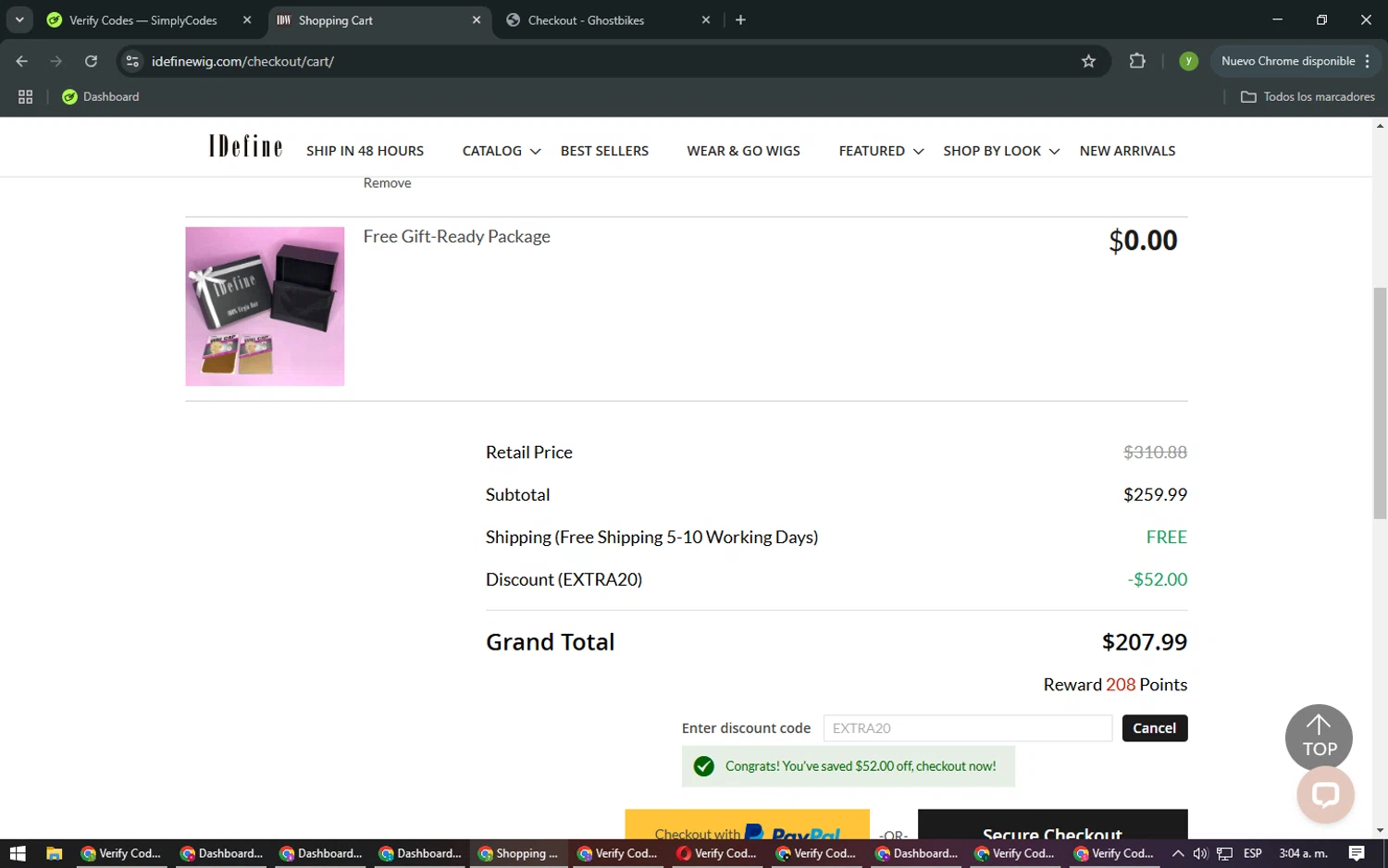Cancel the applied EXTRA20 discount code
The image size is (1388, 868).
pos(1154,728)
